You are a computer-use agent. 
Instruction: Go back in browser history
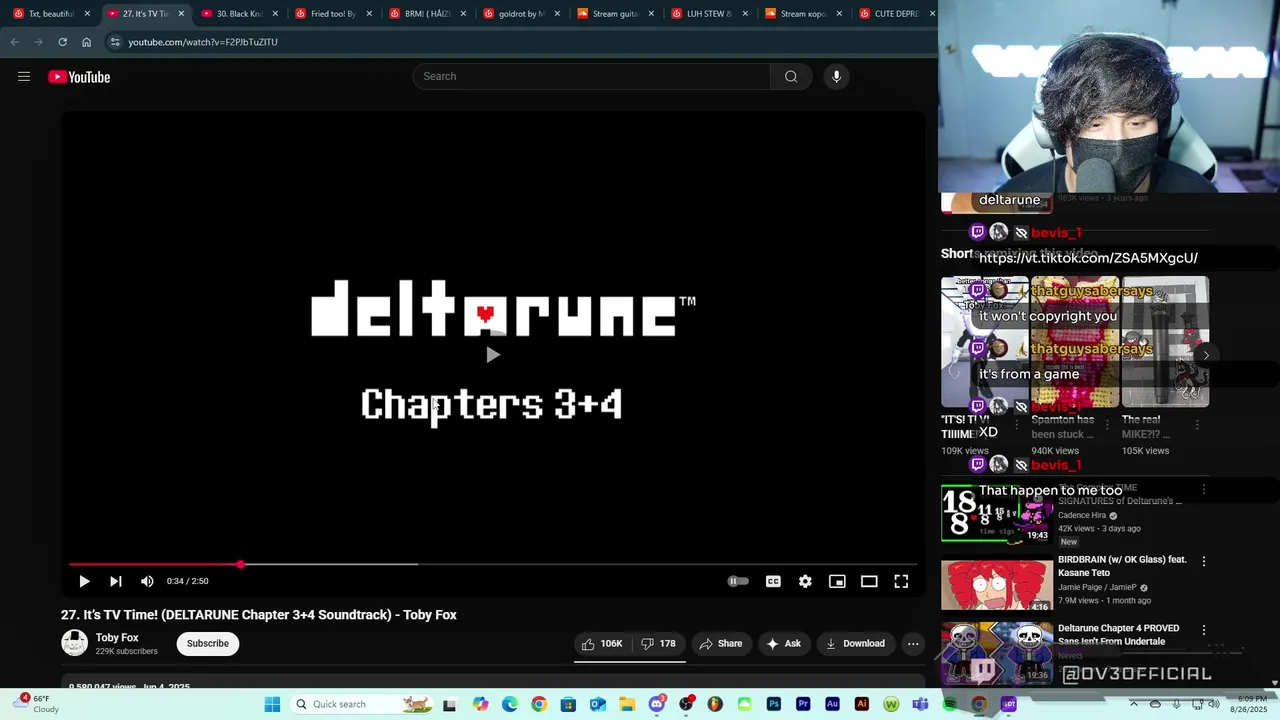point(14,42)
